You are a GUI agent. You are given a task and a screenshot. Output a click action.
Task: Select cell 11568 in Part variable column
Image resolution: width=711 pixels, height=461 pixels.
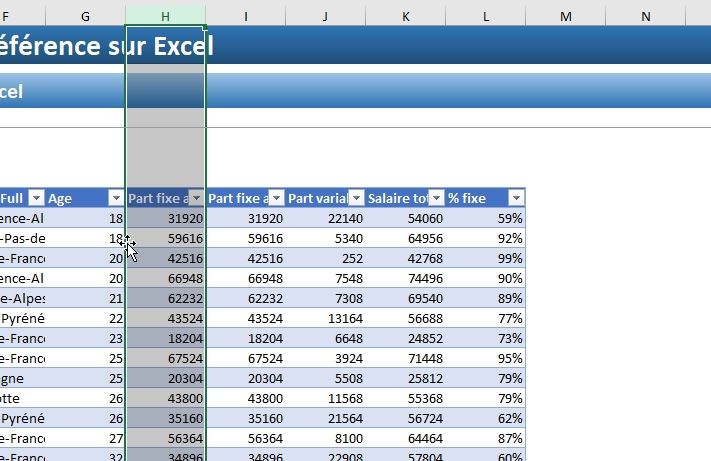325,398
